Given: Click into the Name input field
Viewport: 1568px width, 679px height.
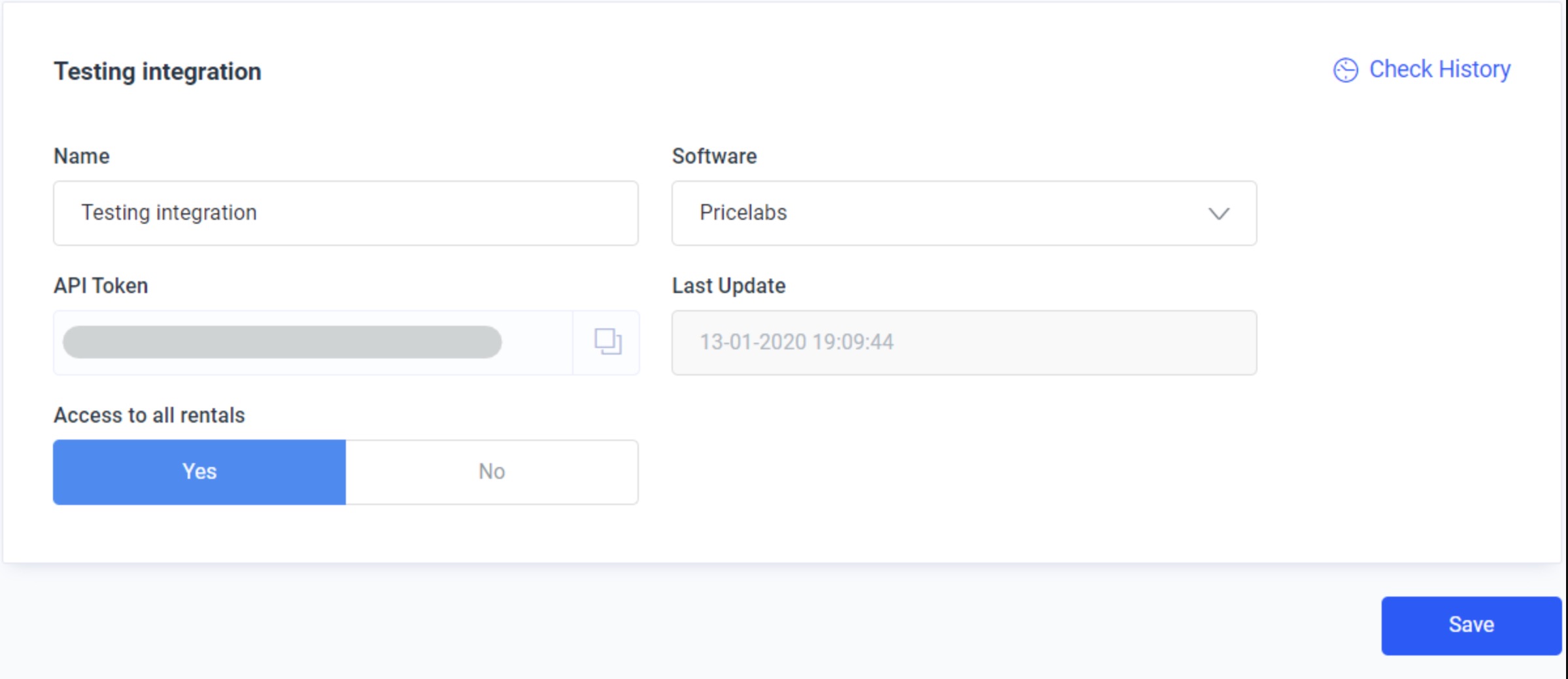Looking at the screenshot, I should (346, 213).
